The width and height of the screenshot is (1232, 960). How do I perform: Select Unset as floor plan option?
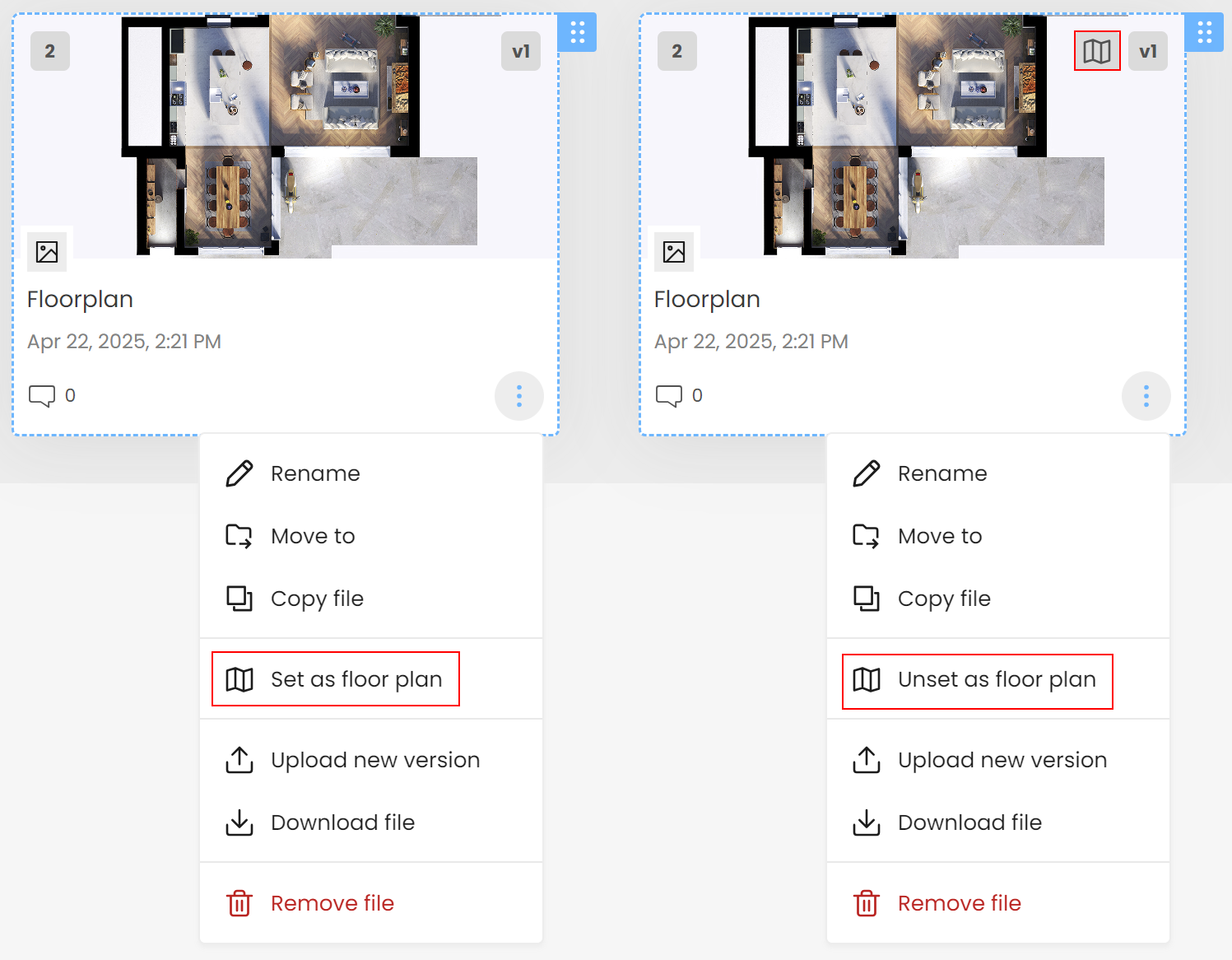pos(998,679)
